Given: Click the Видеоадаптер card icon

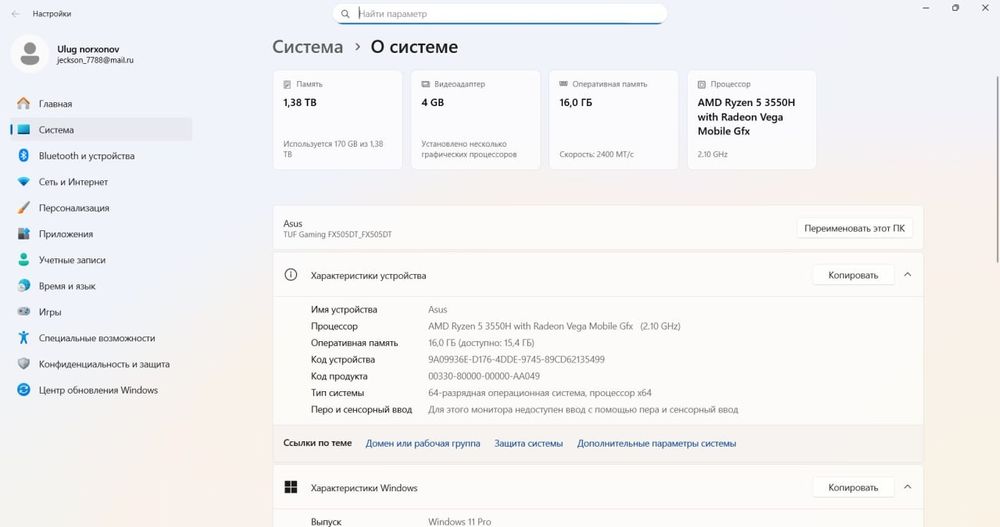Looking at the screenshot, I should coord(425,84).
